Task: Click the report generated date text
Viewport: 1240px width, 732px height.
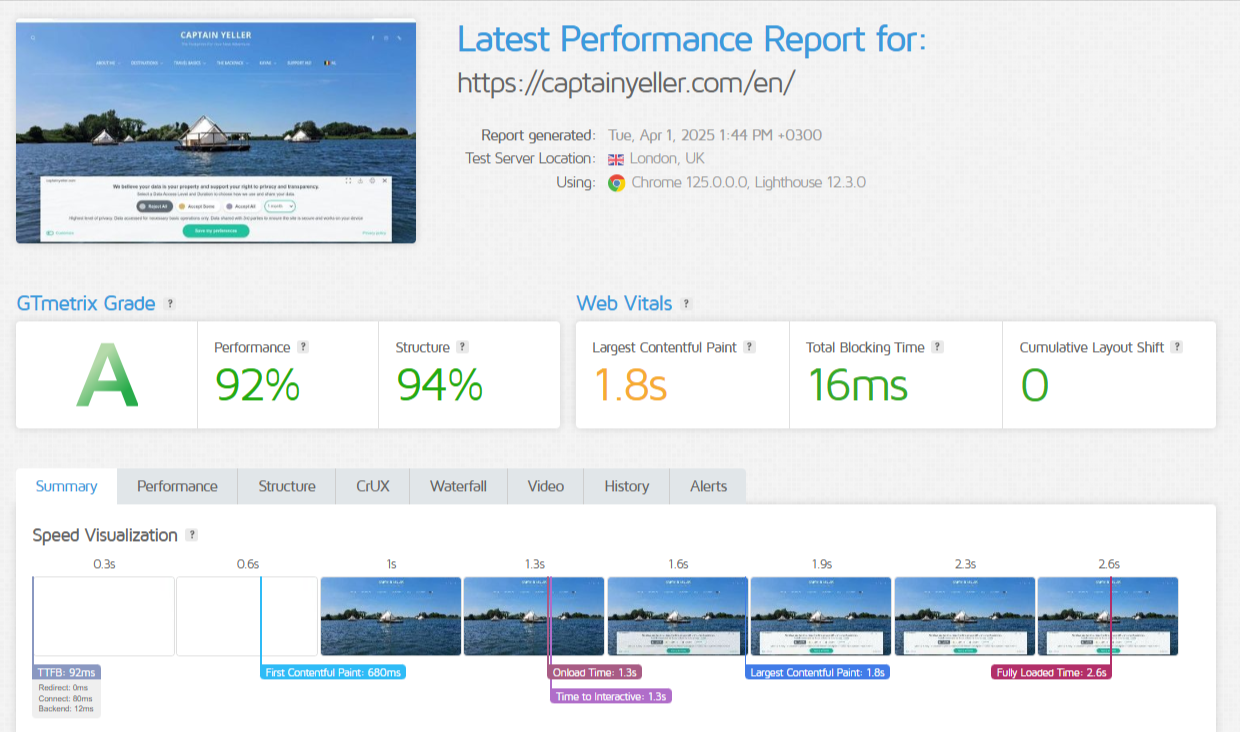Action: [715, 135]
